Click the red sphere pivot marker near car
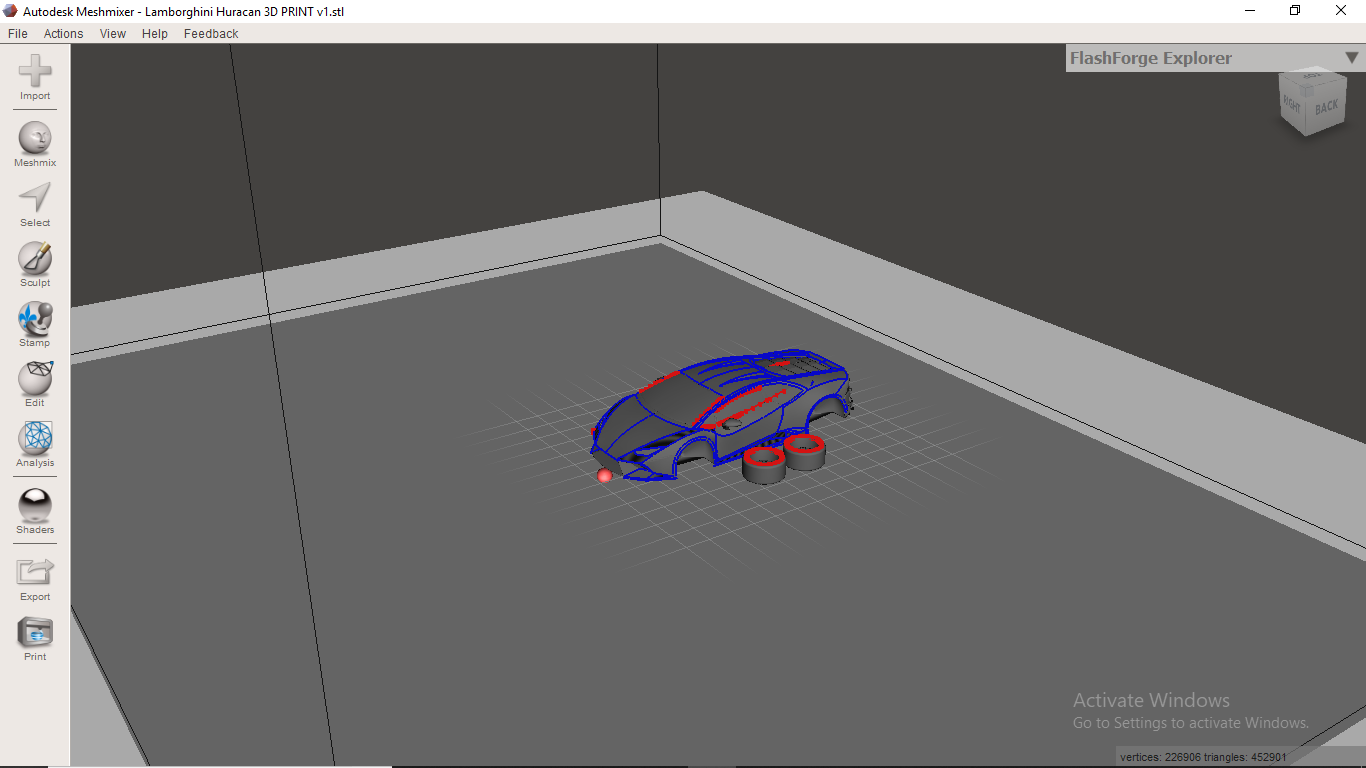 click(604, 475)
